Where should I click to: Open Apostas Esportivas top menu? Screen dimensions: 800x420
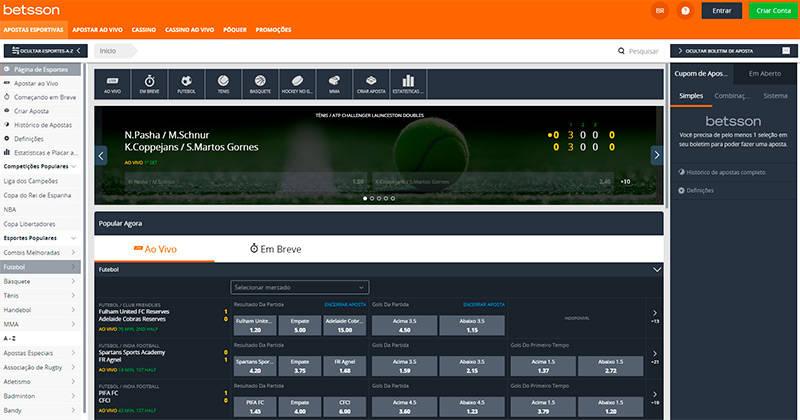(x=33, y=30)
